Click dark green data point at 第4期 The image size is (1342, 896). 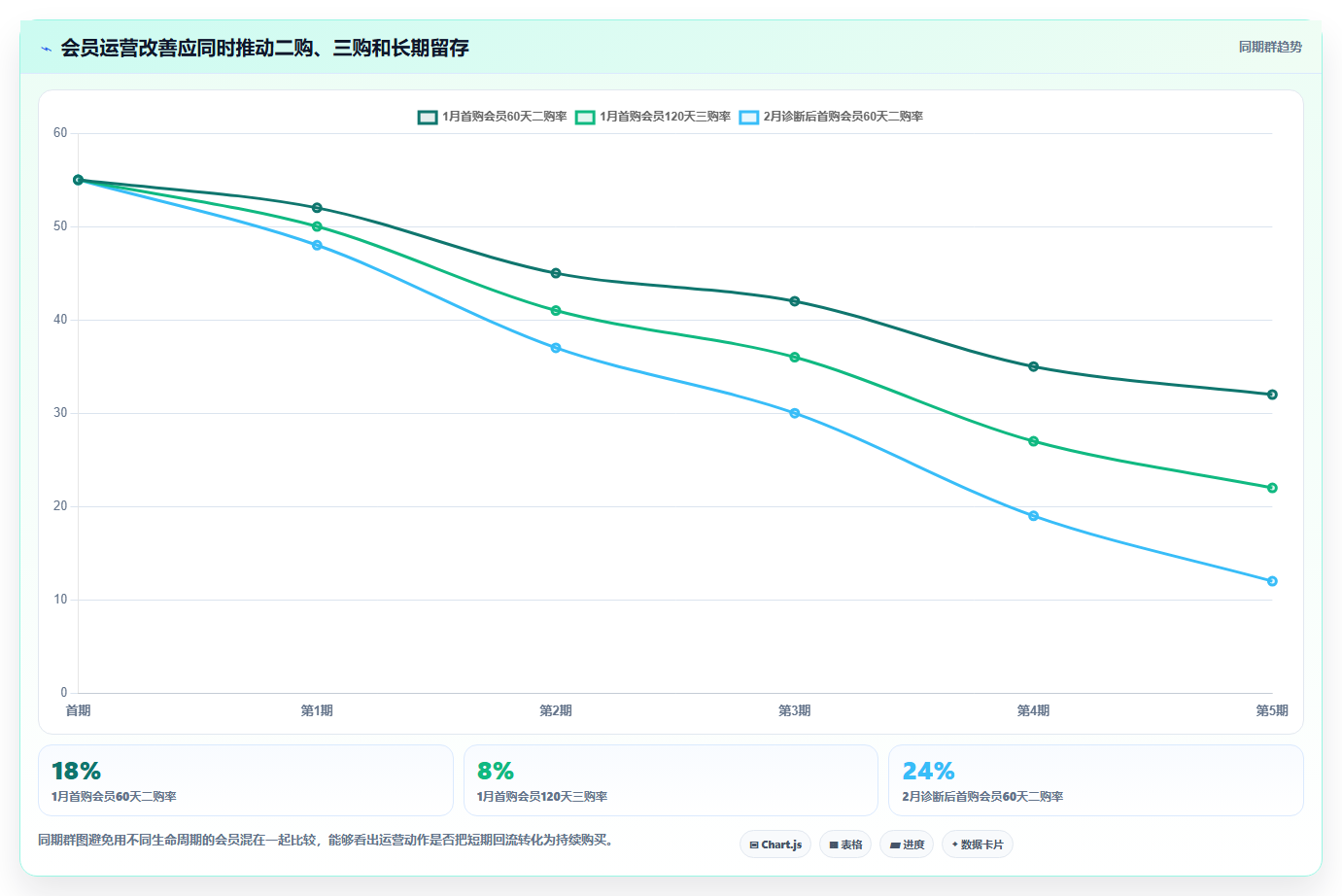click(1033, 366)
